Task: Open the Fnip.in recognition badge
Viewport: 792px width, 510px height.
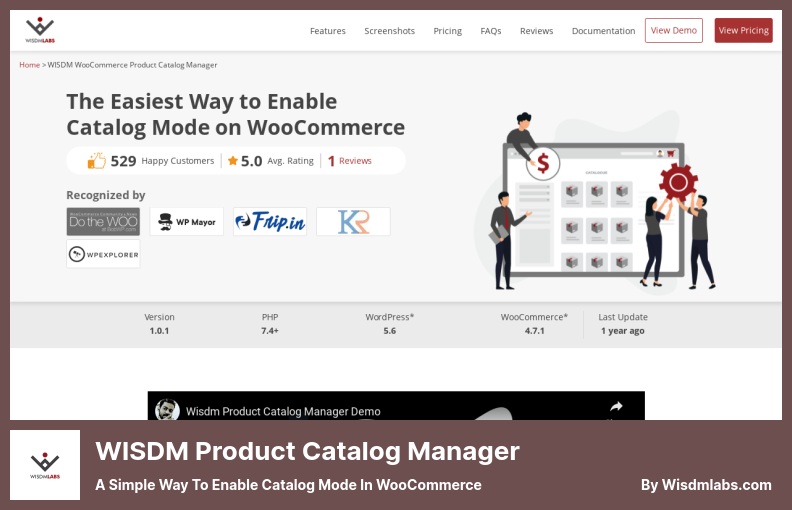Action: tap(270, 222)
